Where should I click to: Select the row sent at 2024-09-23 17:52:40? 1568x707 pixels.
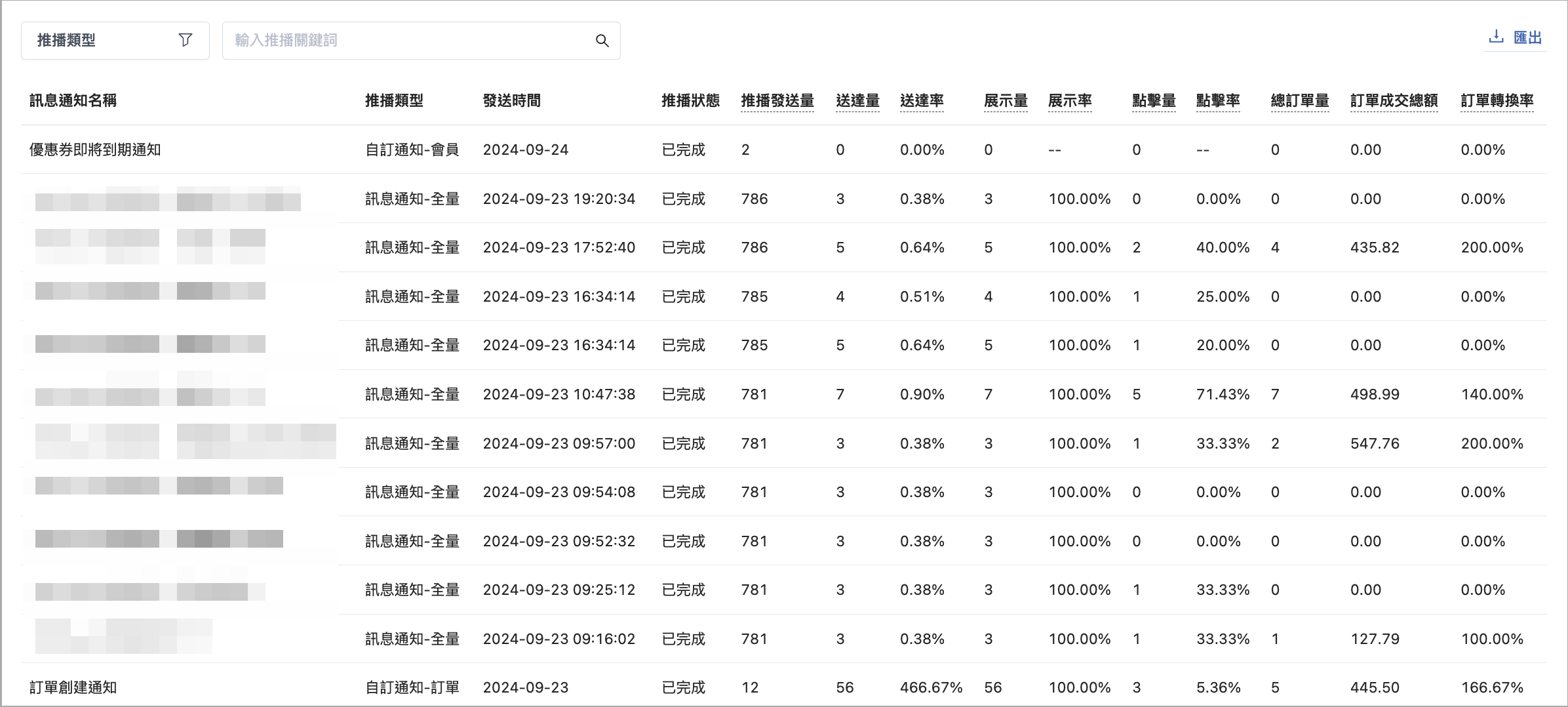(x=784, y=247)
